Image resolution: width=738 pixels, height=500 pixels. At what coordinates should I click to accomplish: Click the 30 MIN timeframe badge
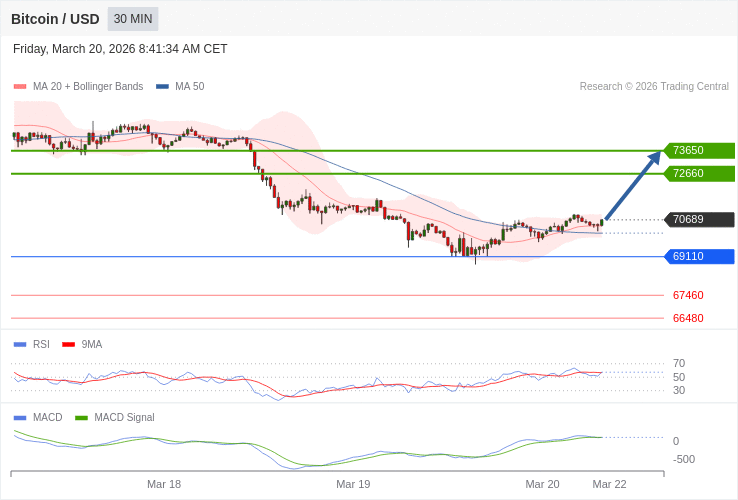pyautogui.click(x=133, y=19)
